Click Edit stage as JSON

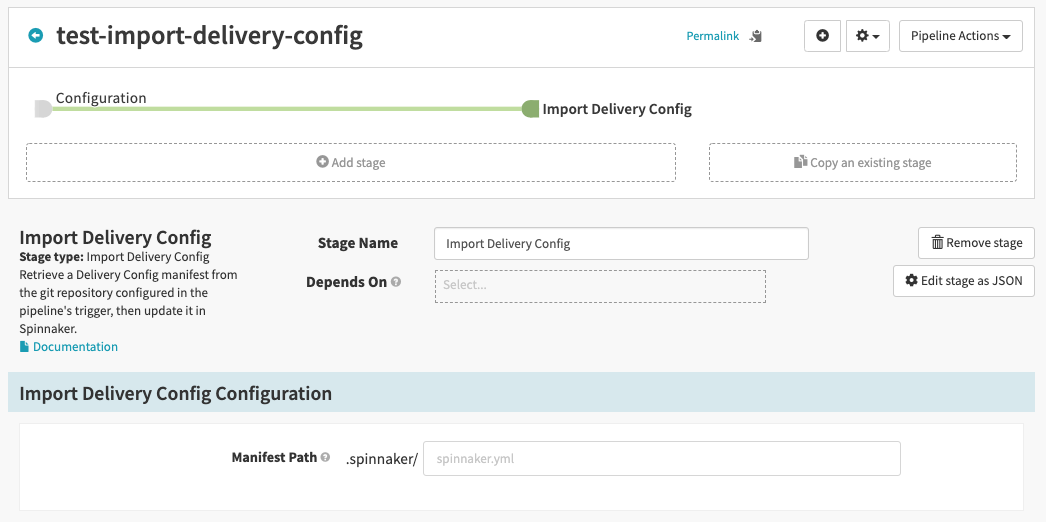point(963,281)
